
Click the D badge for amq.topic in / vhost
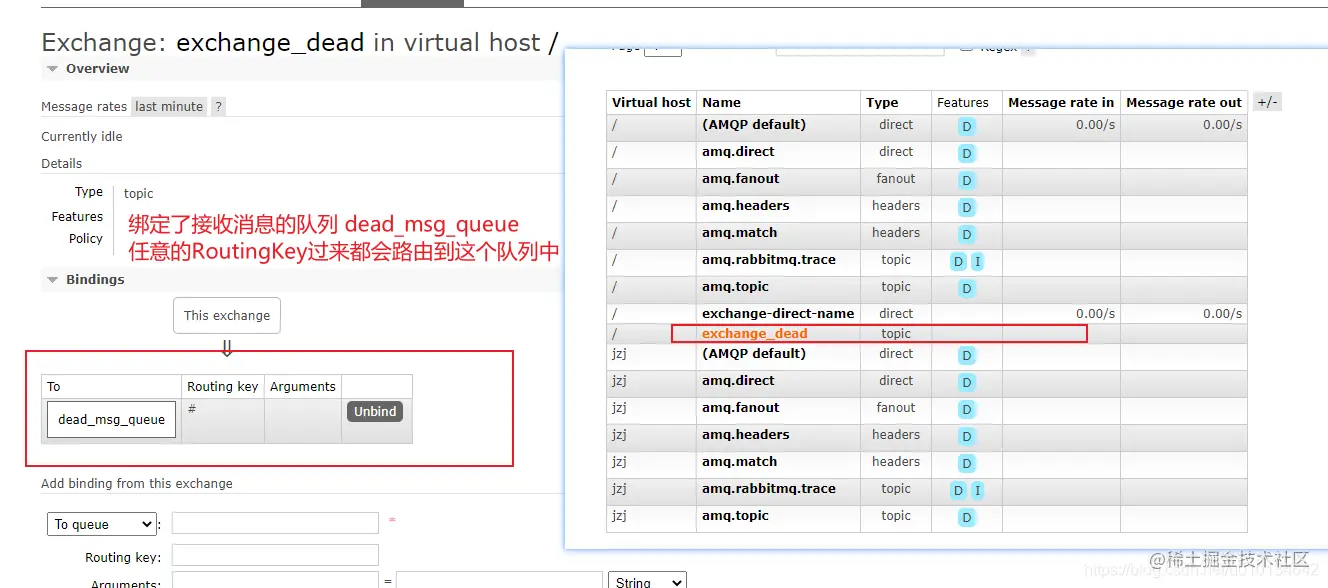coord(967,289)
